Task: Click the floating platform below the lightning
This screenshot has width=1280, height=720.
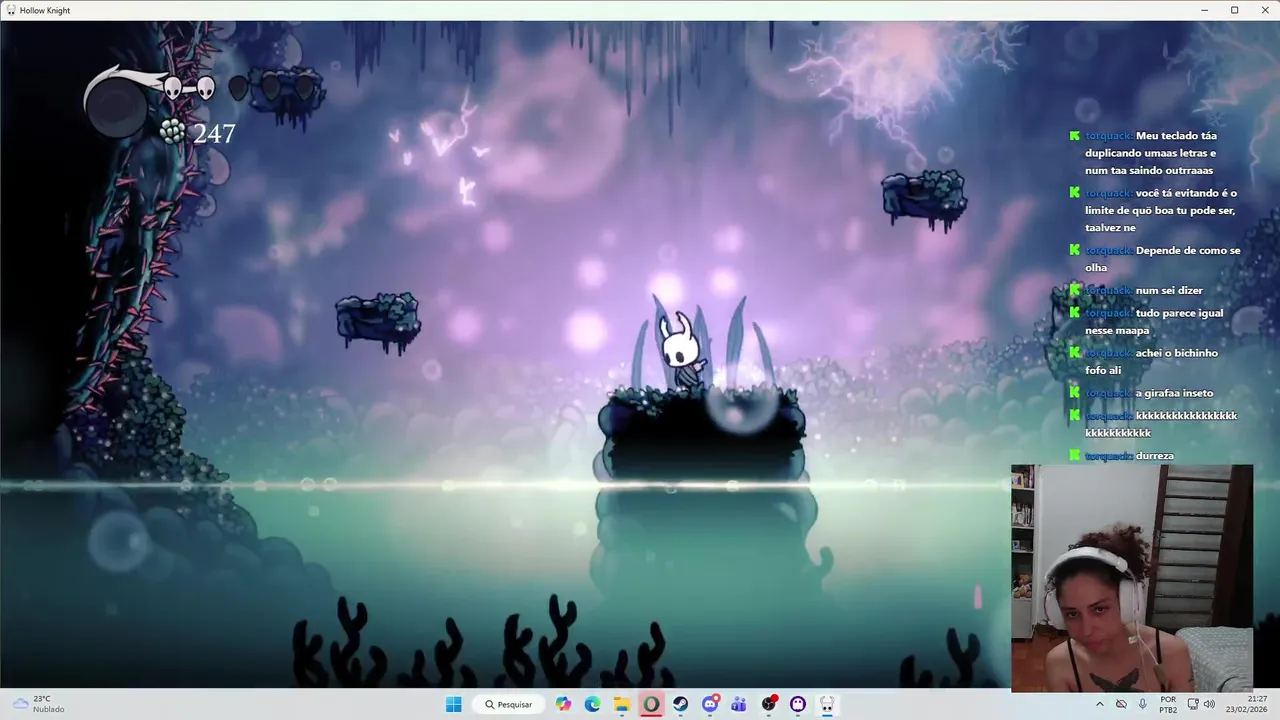Action: pos(924,199)
